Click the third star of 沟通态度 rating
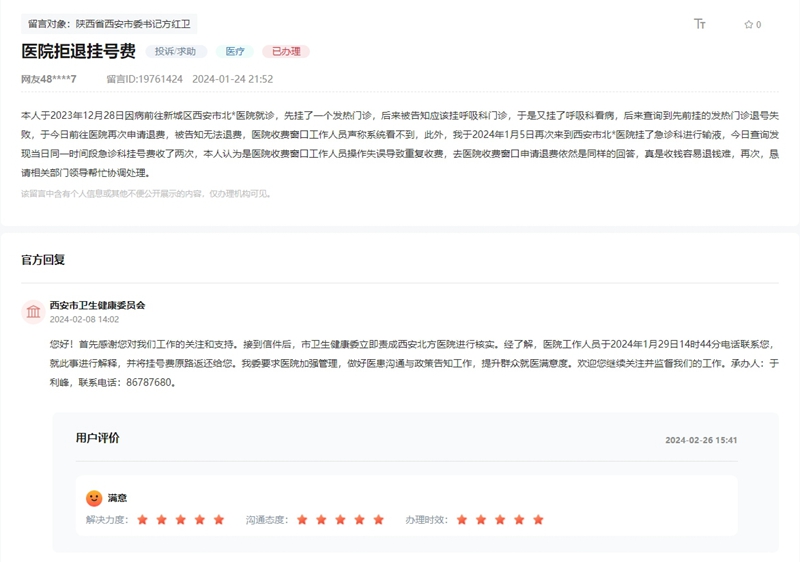The height and width of the screenshot is (562, 800). 340,520
